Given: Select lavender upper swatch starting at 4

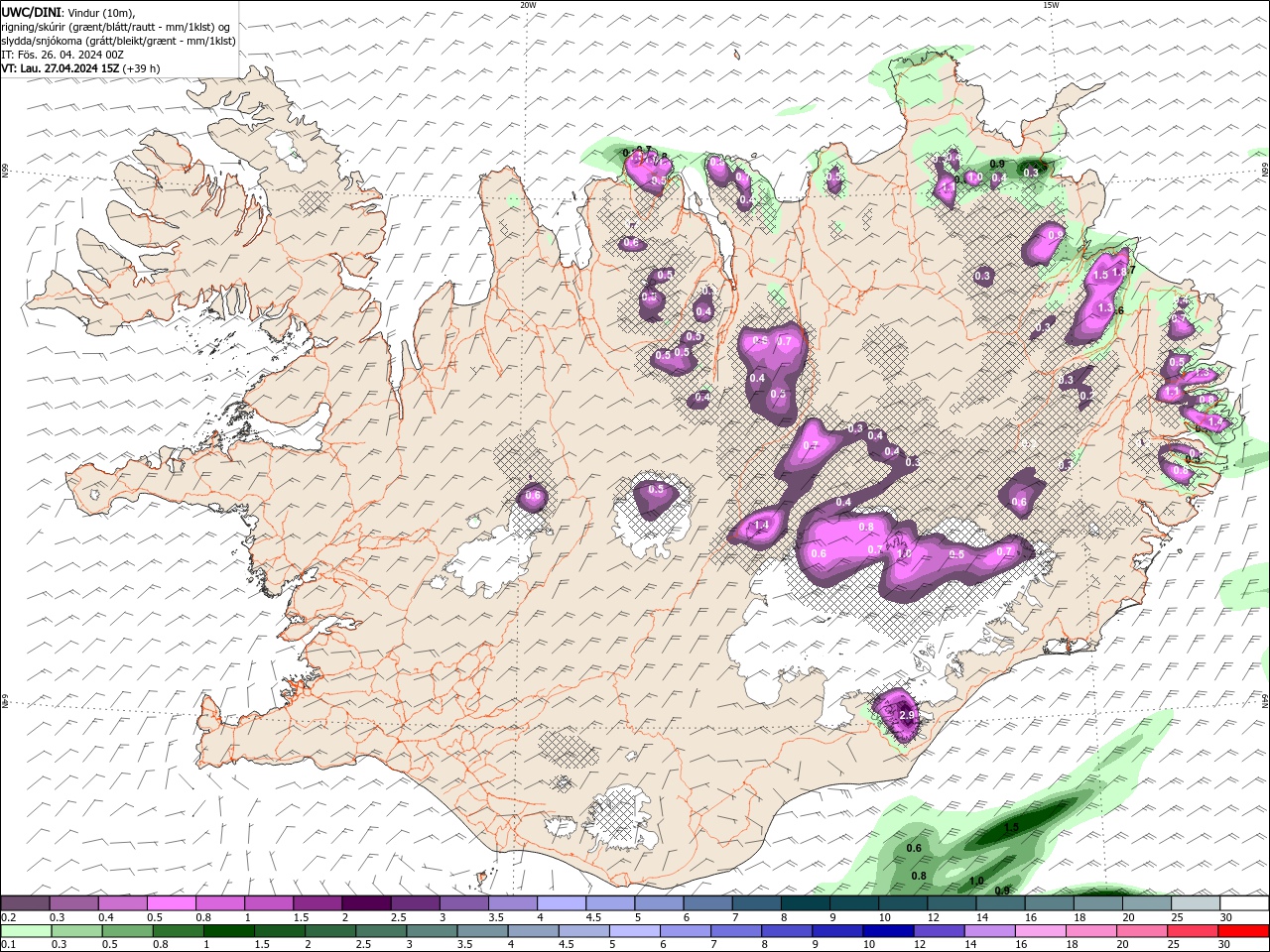Looking at the screenshot, I should click(562, 903).
